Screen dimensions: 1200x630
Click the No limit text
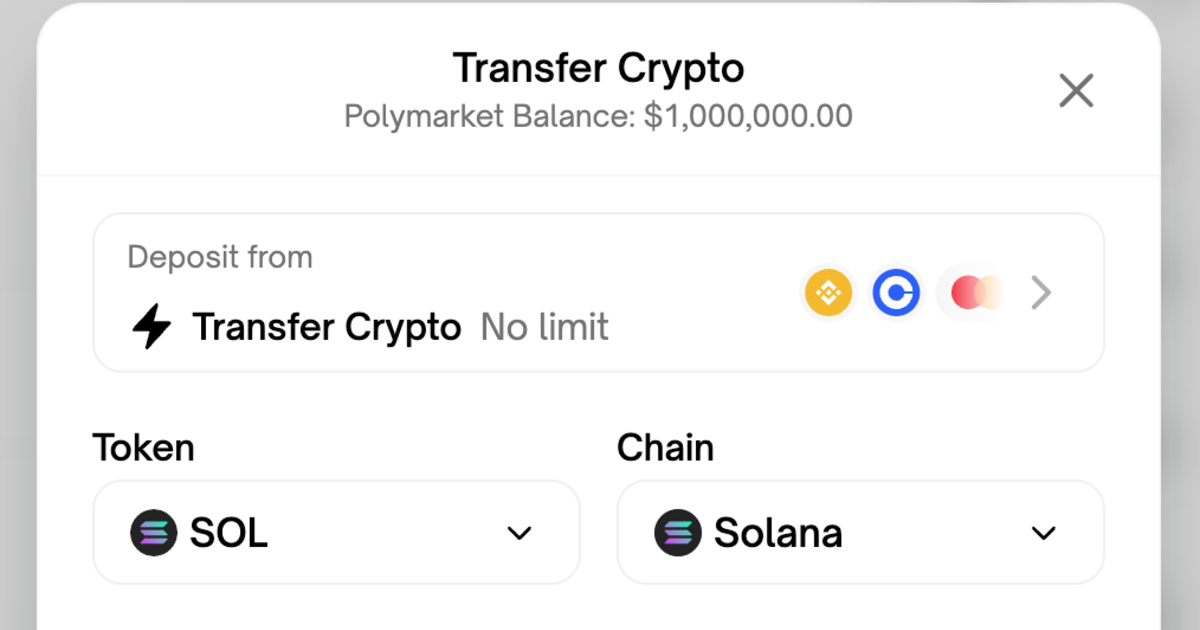[x=545, y=327]
